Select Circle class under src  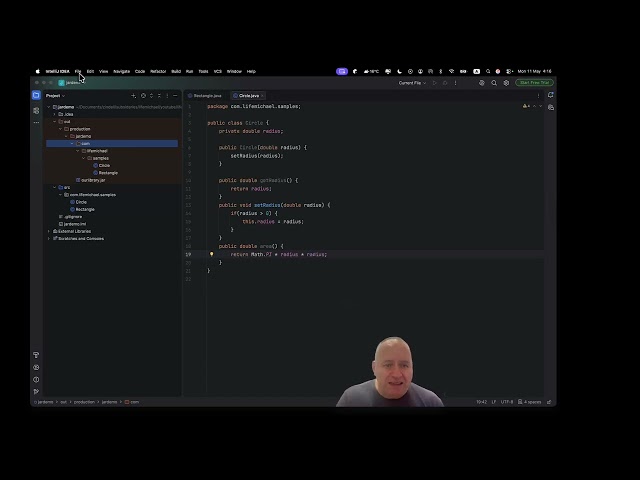point(78,202)
